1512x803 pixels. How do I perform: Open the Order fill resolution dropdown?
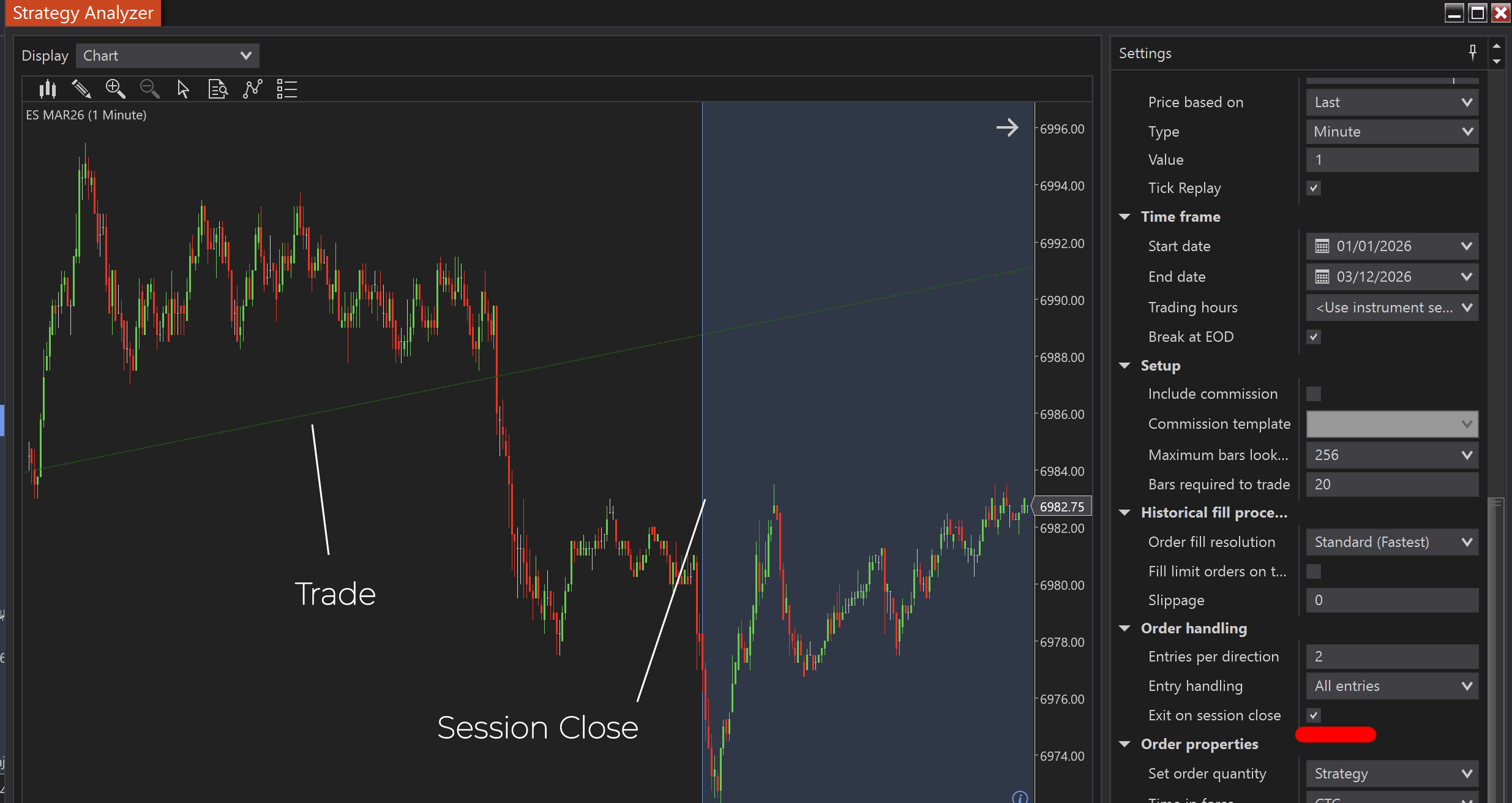[x=1392, y=542]
